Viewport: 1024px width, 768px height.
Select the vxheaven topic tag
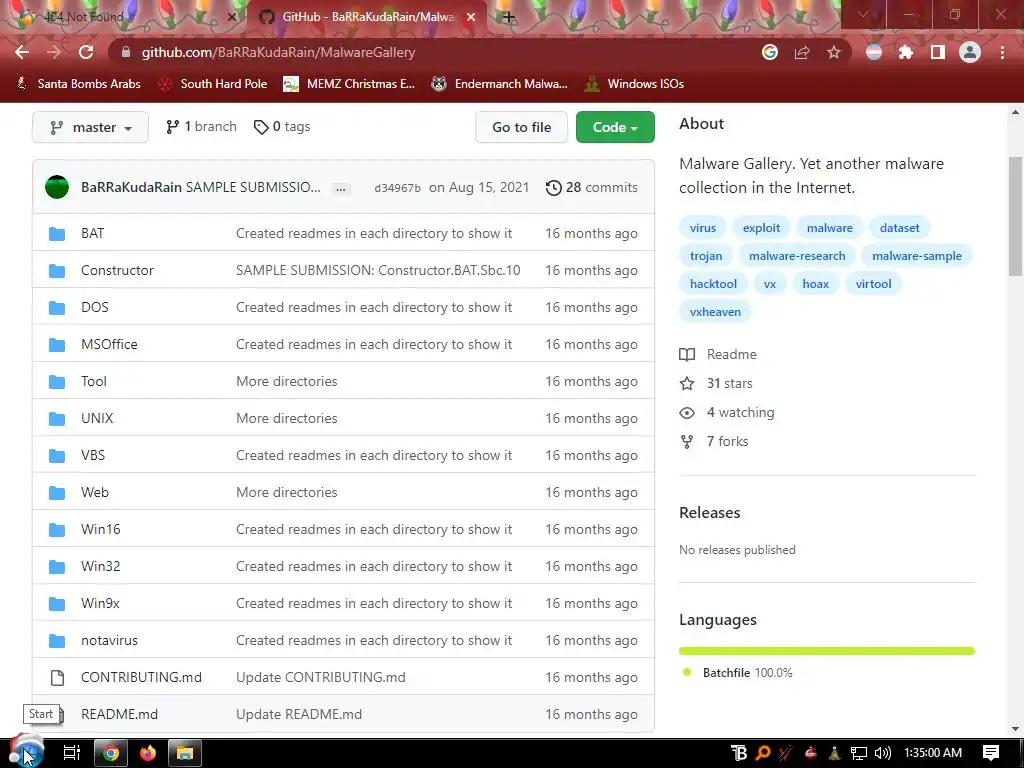[x=715, y=312]
